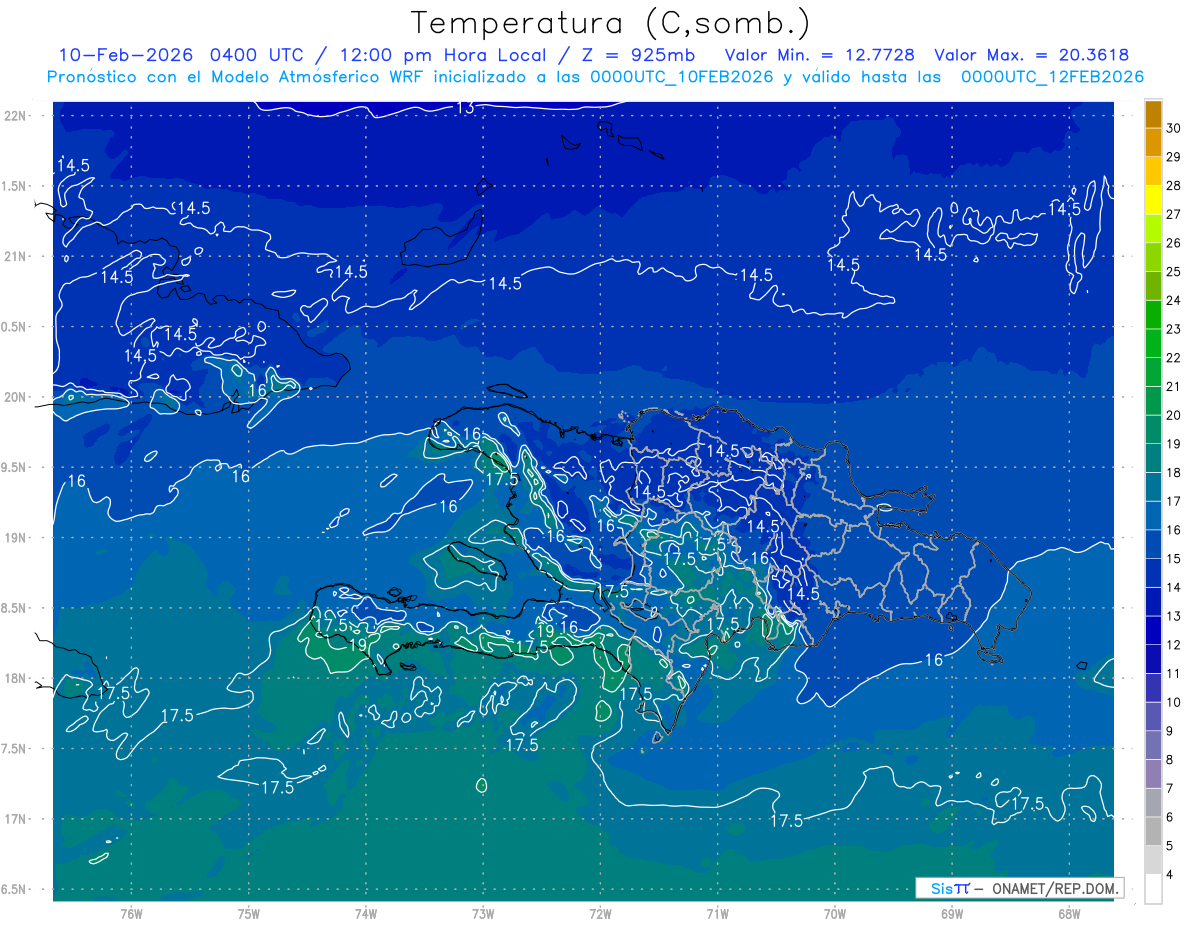Click the '18N' latitude label
This screenshot has width=1200, height=927.
point(17,678)
